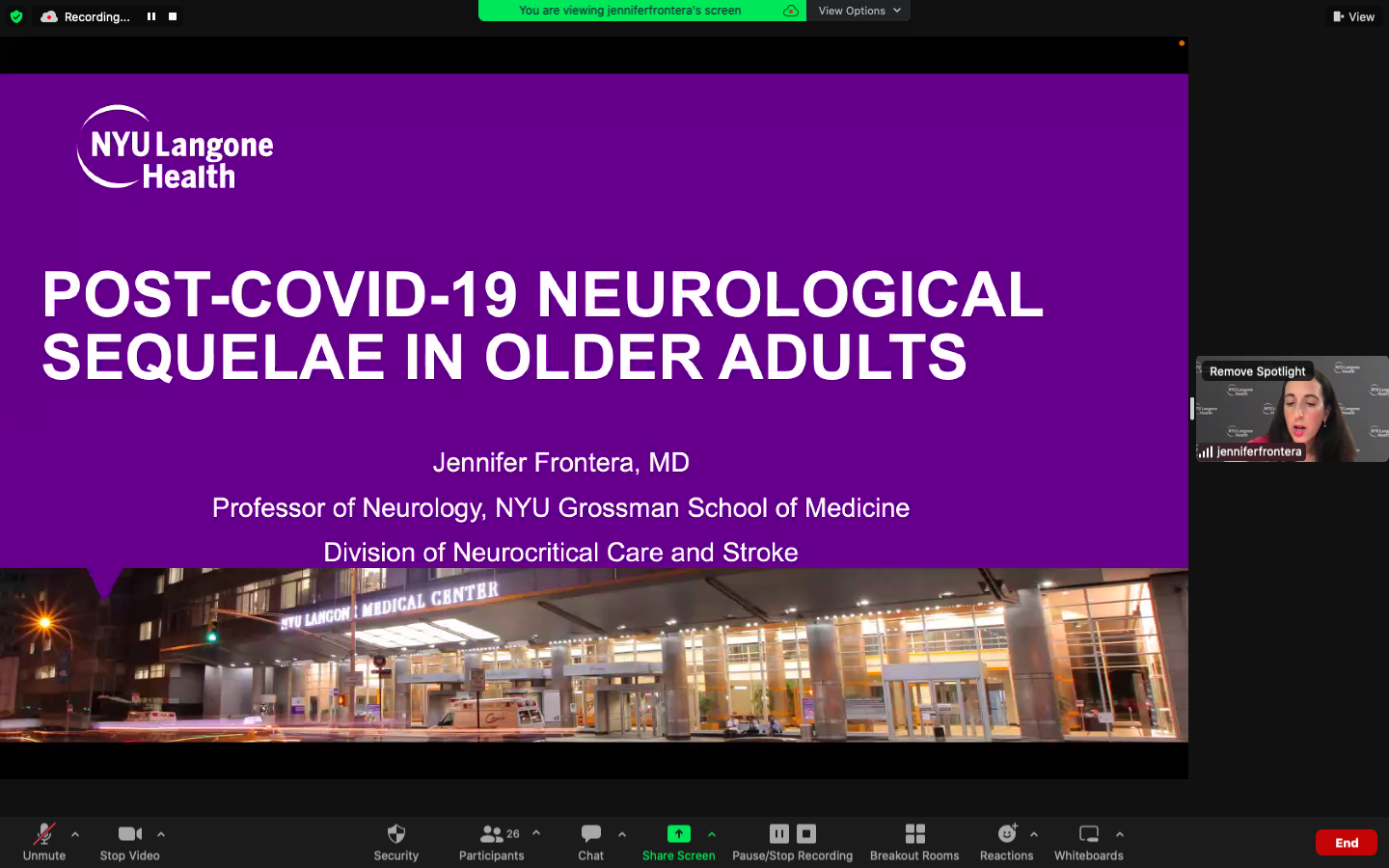The image size is (1389, 868).
Task: Open the View layout menu
Action: [1353, 16]
